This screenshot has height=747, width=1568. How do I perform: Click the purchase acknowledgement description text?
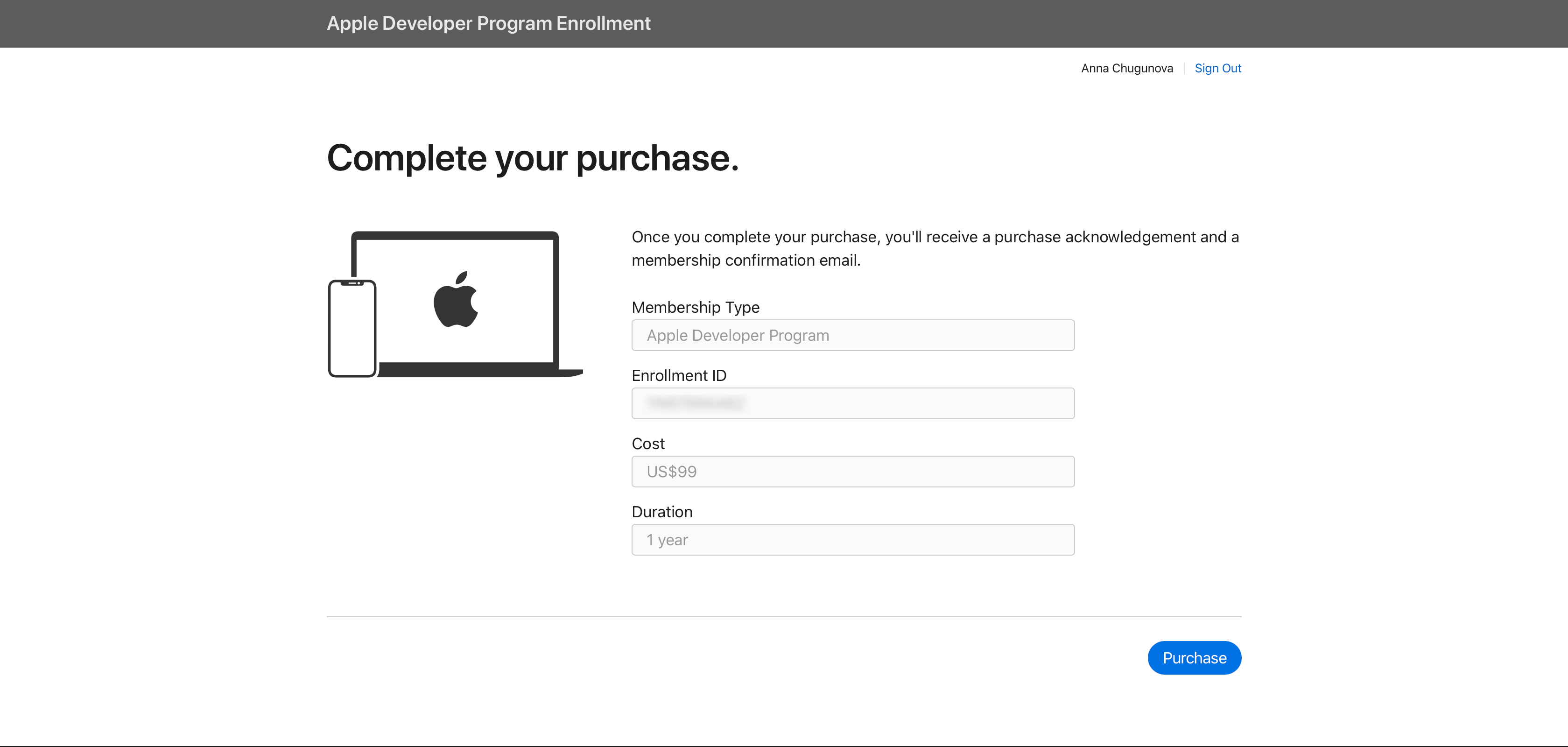pyautogui.click(x=935, y=248)
